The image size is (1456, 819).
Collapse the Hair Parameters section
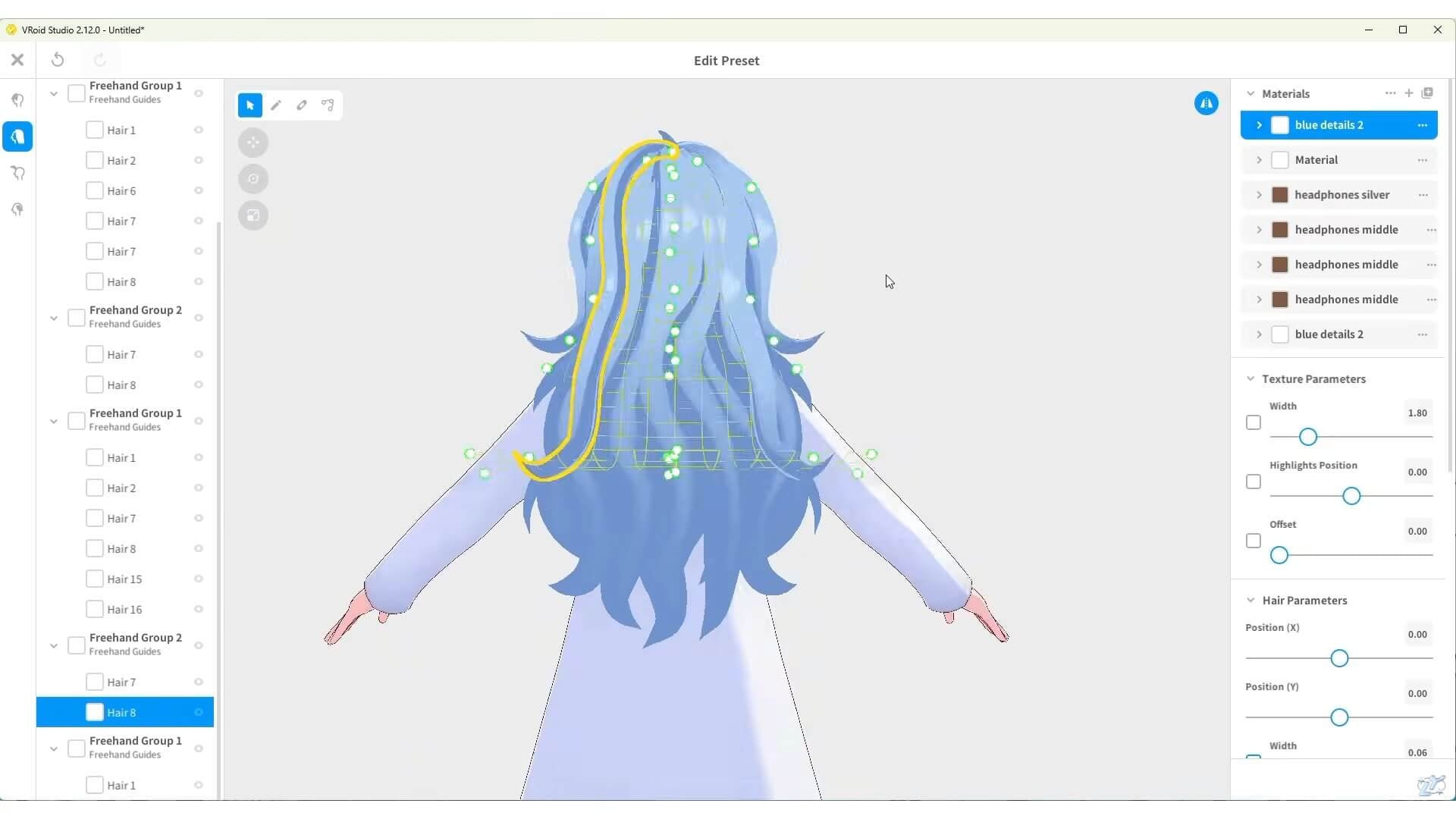pos(1250,601)
